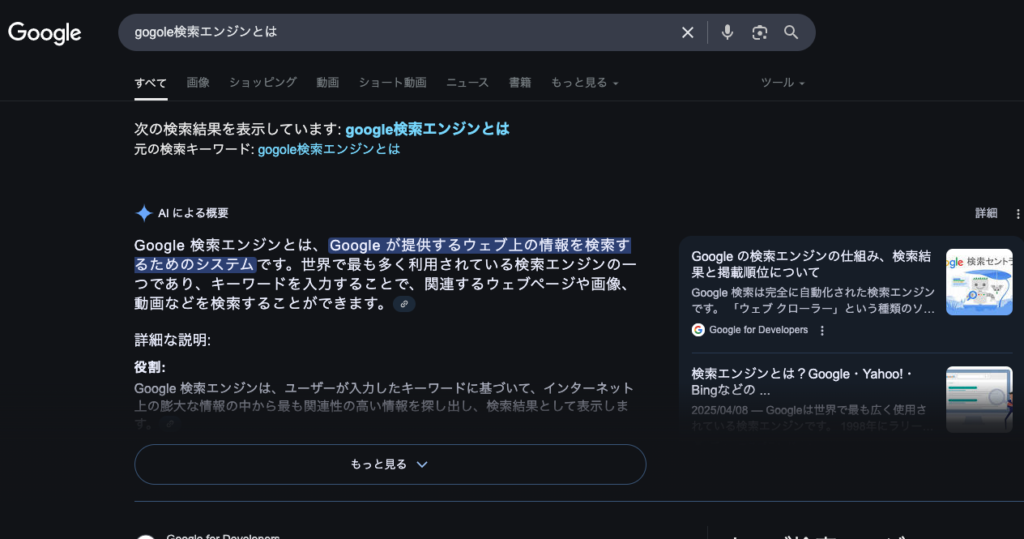The height and width of the screenshot is (539, 1024).
Task: Start voice search with microphone icon
Action: pyautogui.click(x=727, y=32)
